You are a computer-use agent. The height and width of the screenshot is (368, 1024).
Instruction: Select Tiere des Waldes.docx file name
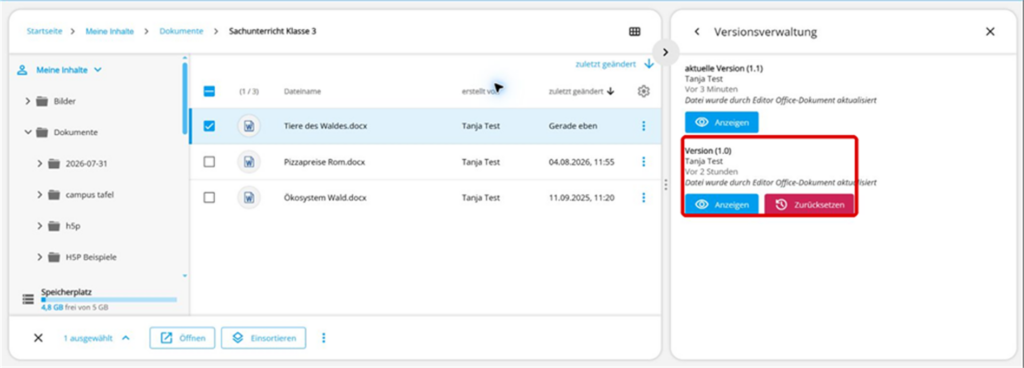325,126
